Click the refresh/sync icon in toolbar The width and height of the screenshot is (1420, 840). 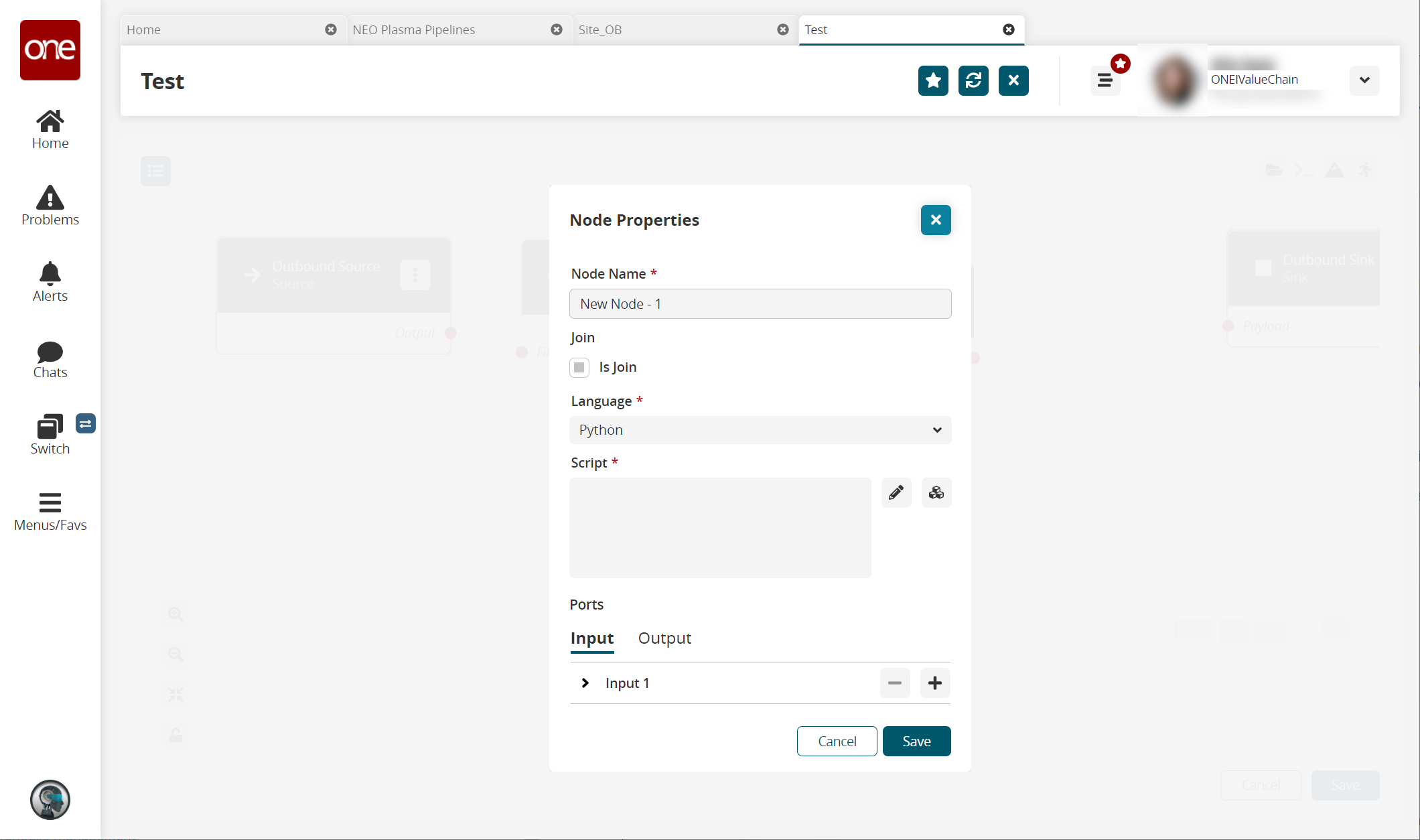point(973,80)
